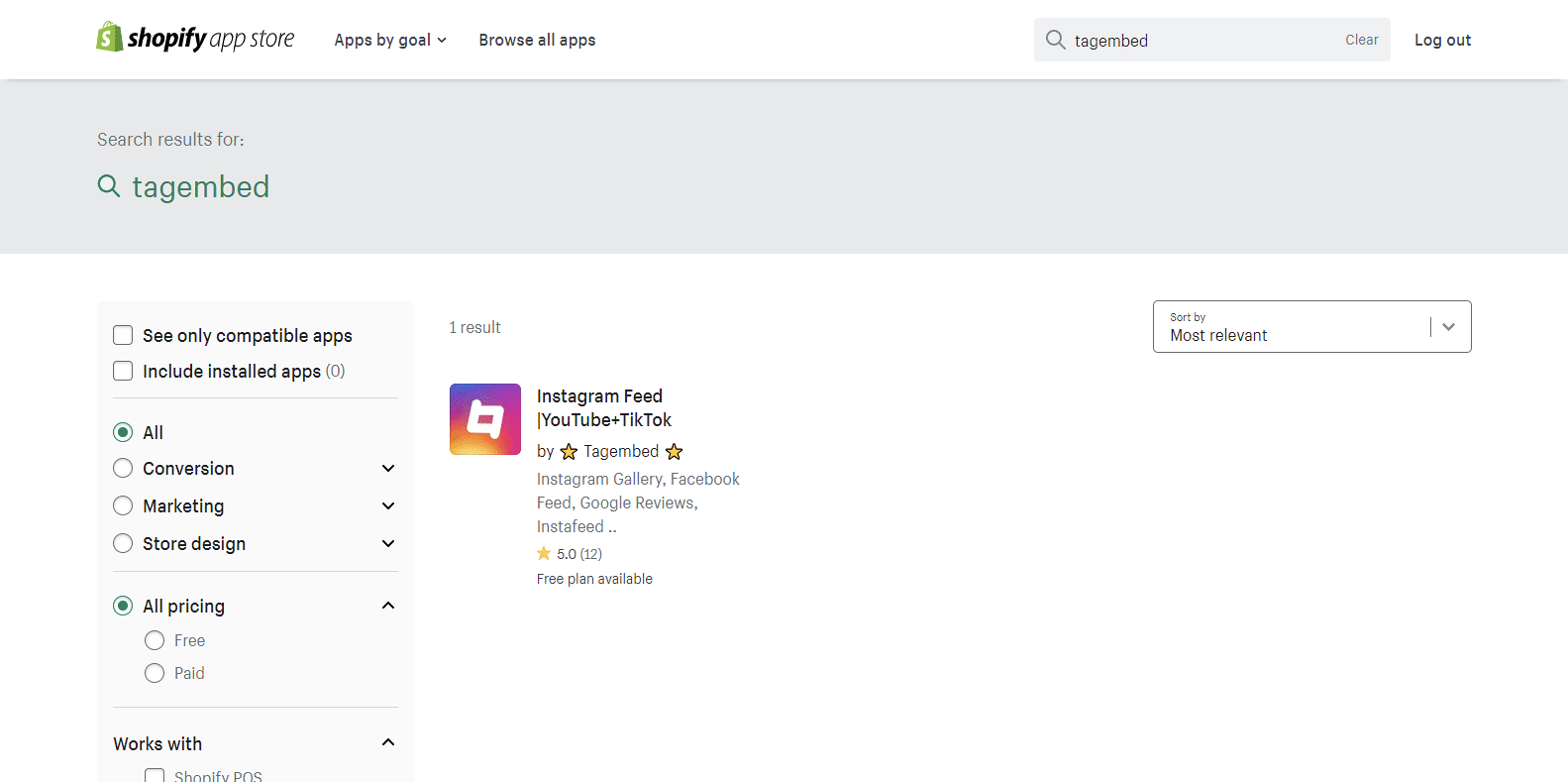Click Log out
Image resolution: width=1568 pixels, height=782 pixels.
(x=1442, y=40)
